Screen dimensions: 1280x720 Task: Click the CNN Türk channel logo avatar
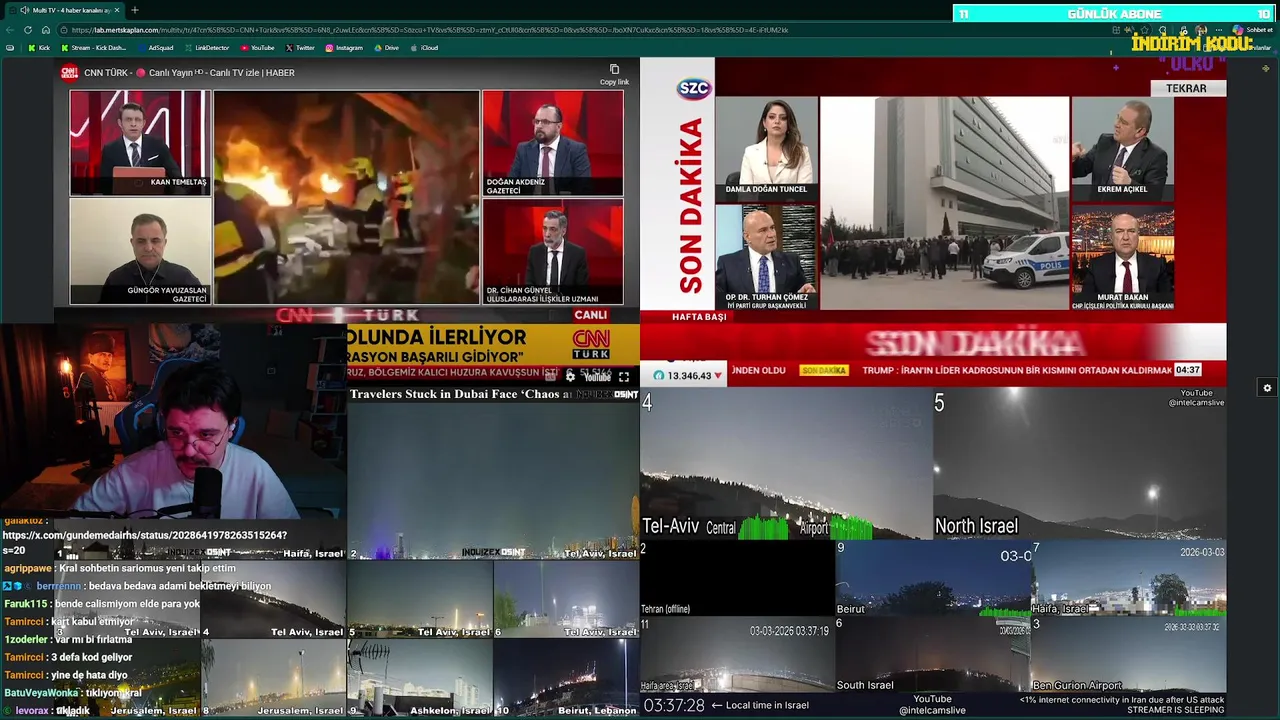[x=69, y=72]
